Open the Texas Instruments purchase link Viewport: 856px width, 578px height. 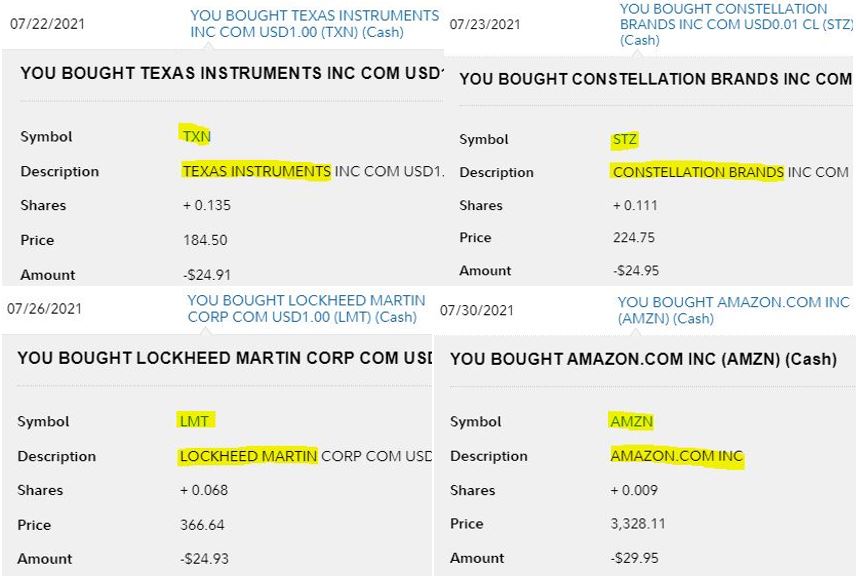(314, 24)
